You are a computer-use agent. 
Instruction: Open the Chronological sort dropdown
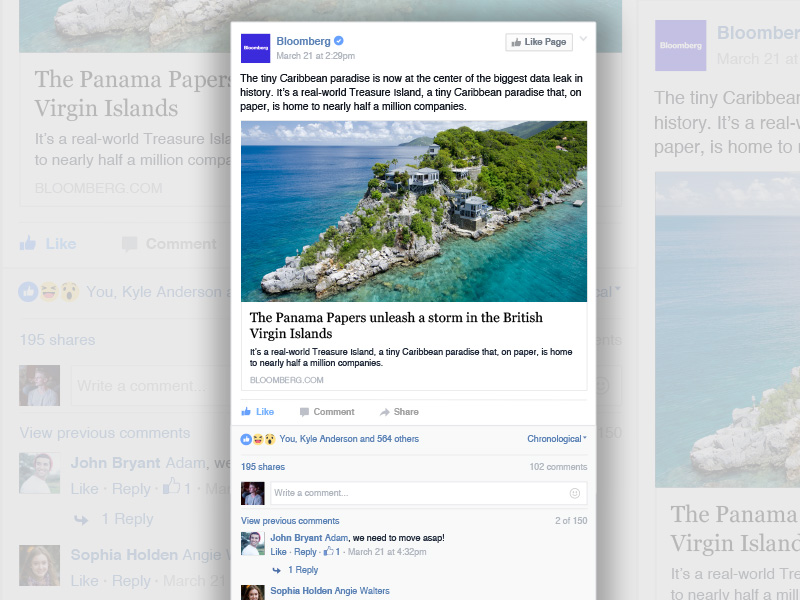557,439
